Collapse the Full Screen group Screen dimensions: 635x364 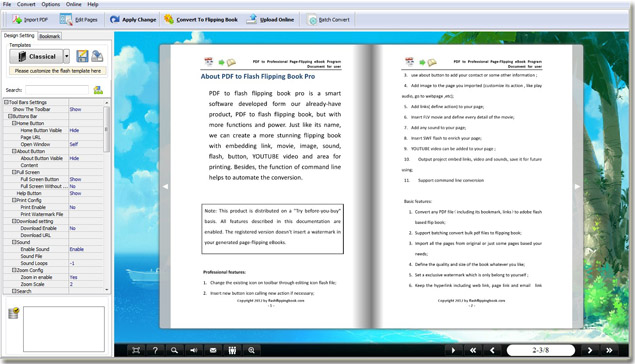(14, 172)
